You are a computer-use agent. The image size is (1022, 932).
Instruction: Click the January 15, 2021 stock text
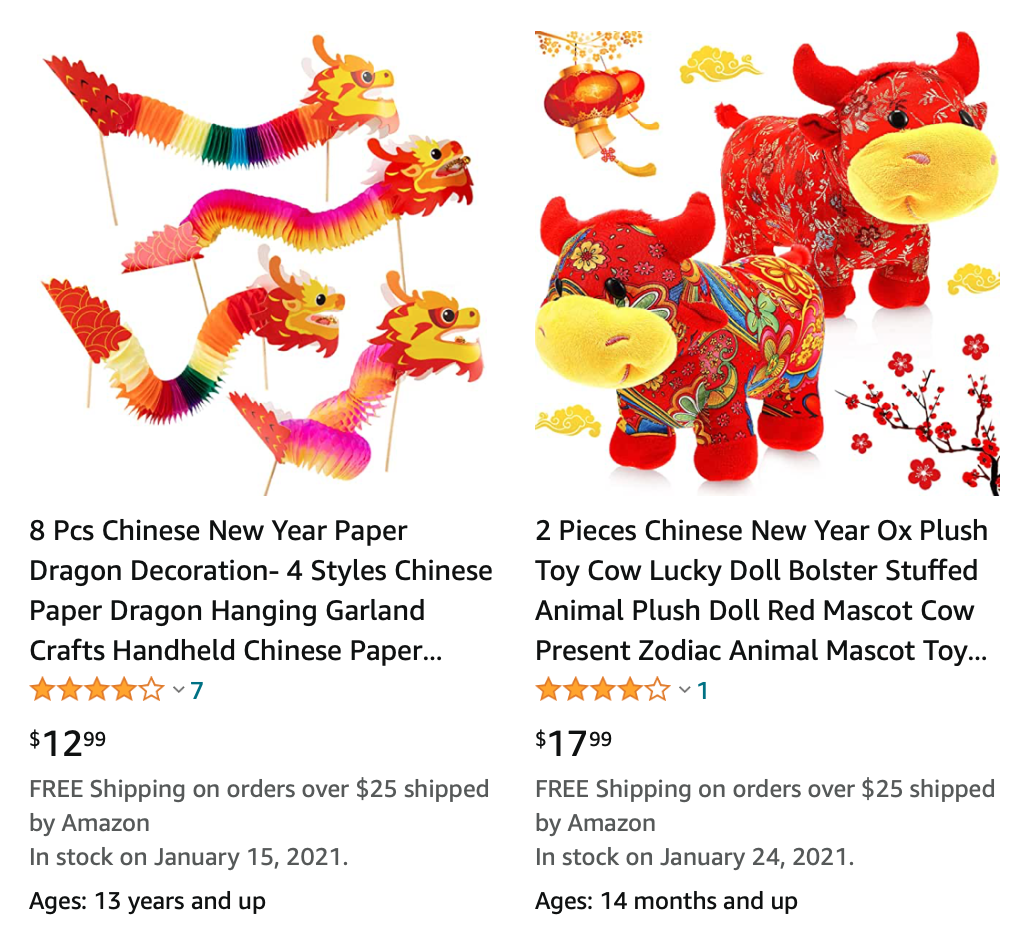click(x=252, y=856)
